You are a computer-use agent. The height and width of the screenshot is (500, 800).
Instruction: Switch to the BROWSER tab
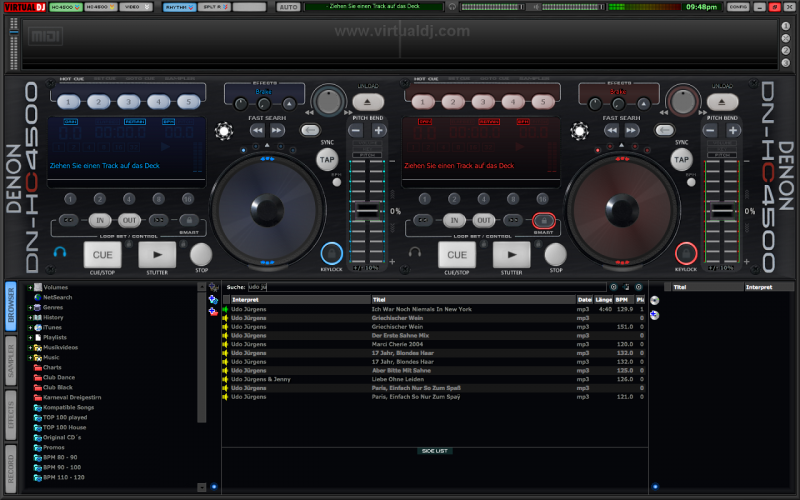click(11, 305)
